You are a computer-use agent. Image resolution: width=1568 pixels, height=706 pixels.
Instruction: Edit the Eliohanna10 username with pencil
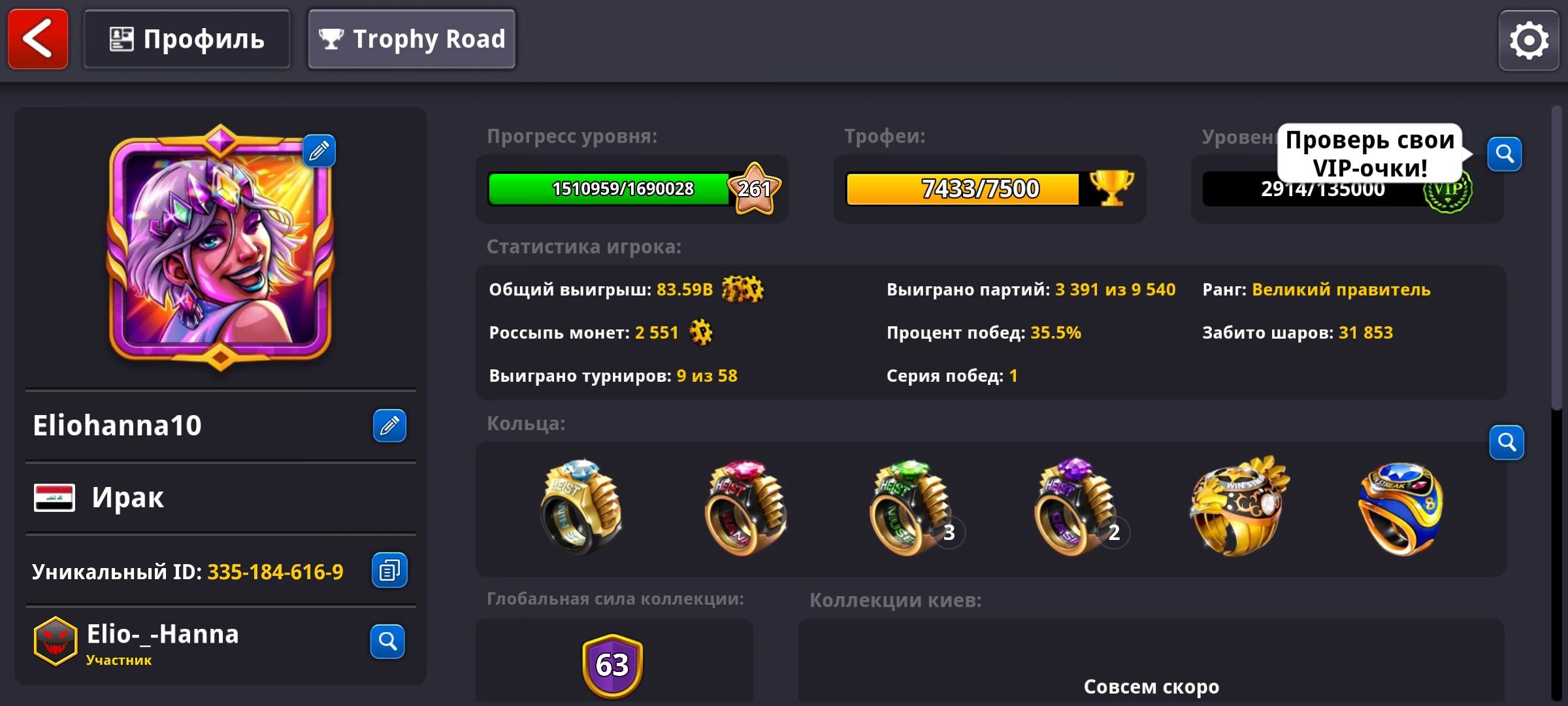click(x=389, y=426)
